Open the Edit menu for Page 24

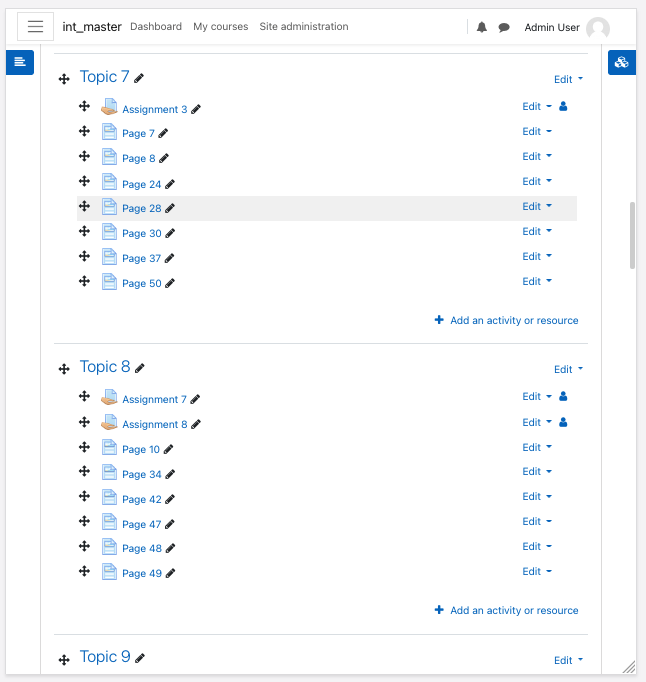[x=537, y=181]
